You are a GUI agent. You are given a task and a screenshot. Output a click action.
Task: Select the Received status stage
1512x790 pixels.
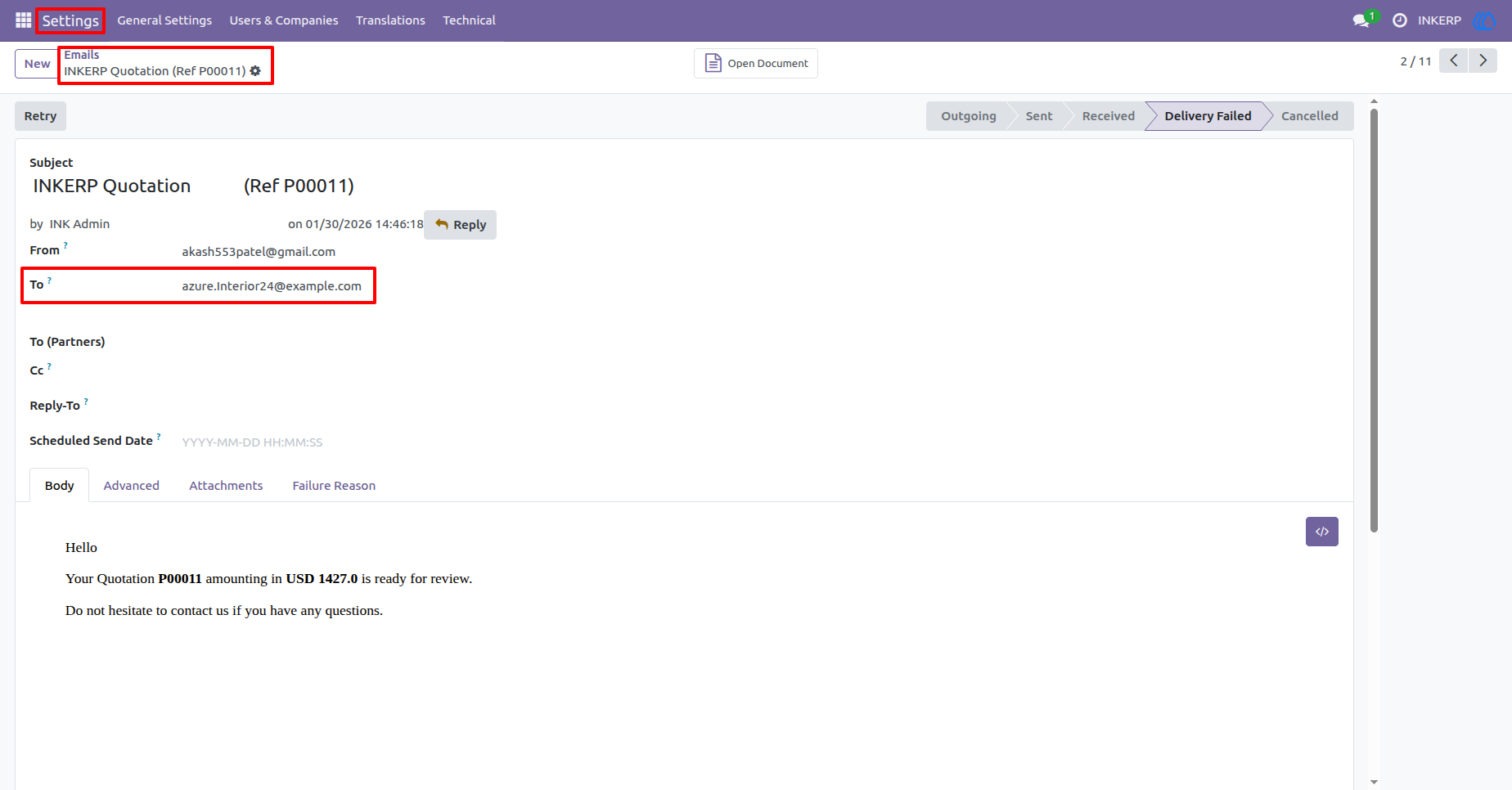(1108, 116)
